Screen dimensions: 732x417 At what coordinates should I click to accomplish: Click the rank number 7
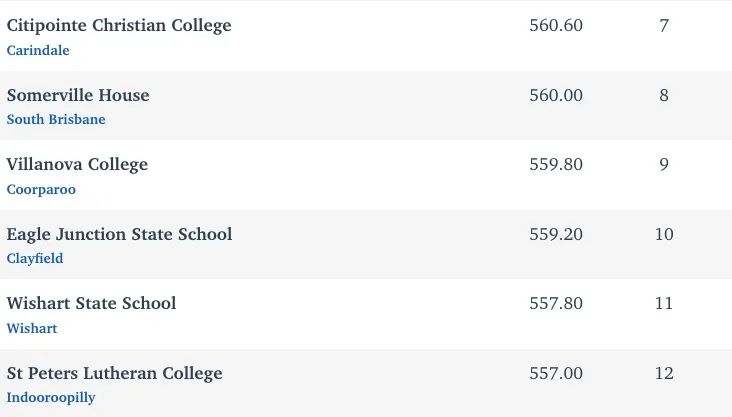[664, 25]
